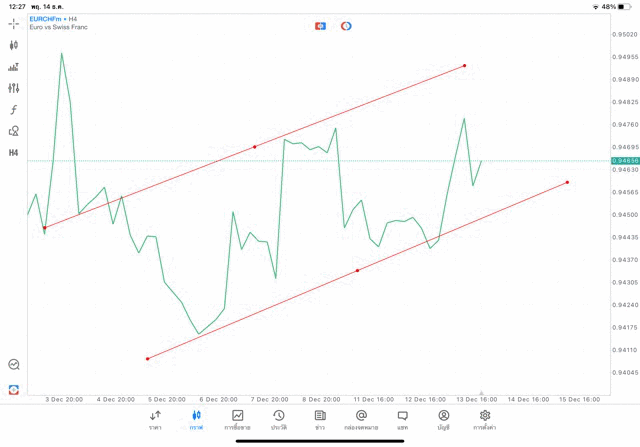Screen dimensions: 640x447
Task: Change chart type via candlestick icon
Action: click(14, 45)
